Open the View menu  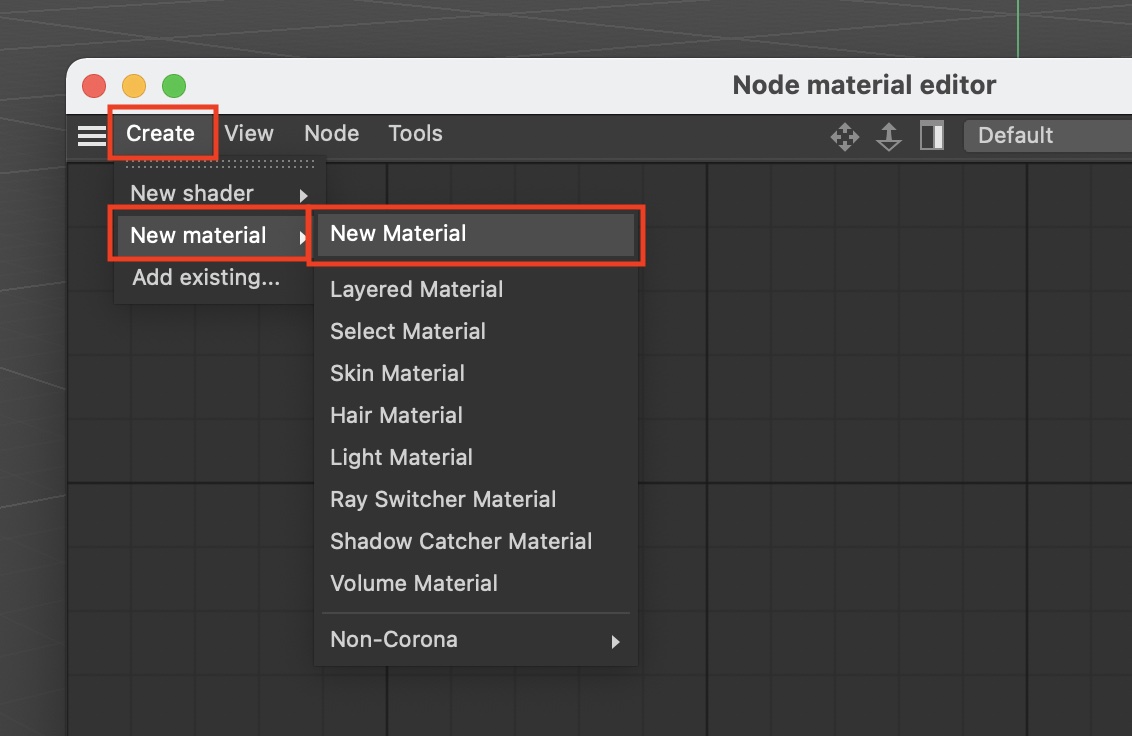249,134
